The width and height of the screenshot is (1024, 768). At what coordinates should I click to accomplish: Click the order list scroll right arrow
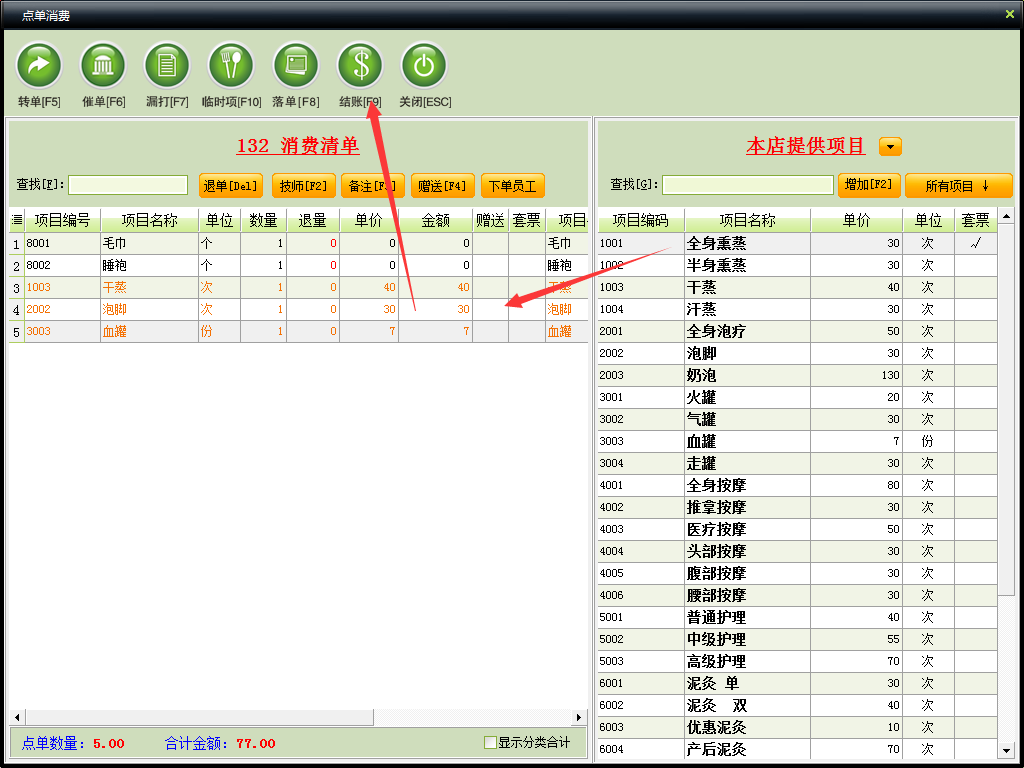(578, 717)
